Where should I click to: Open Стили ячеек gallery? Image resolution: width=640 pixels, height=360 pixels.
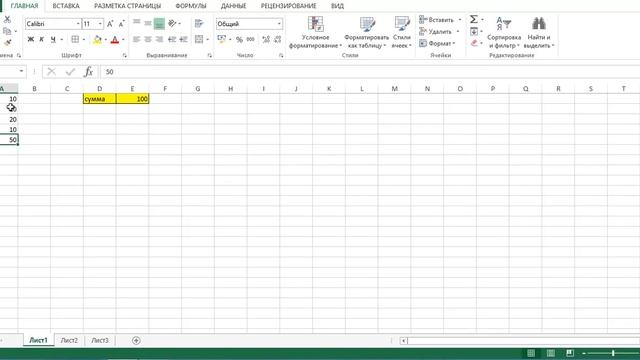tap(402, 33)
